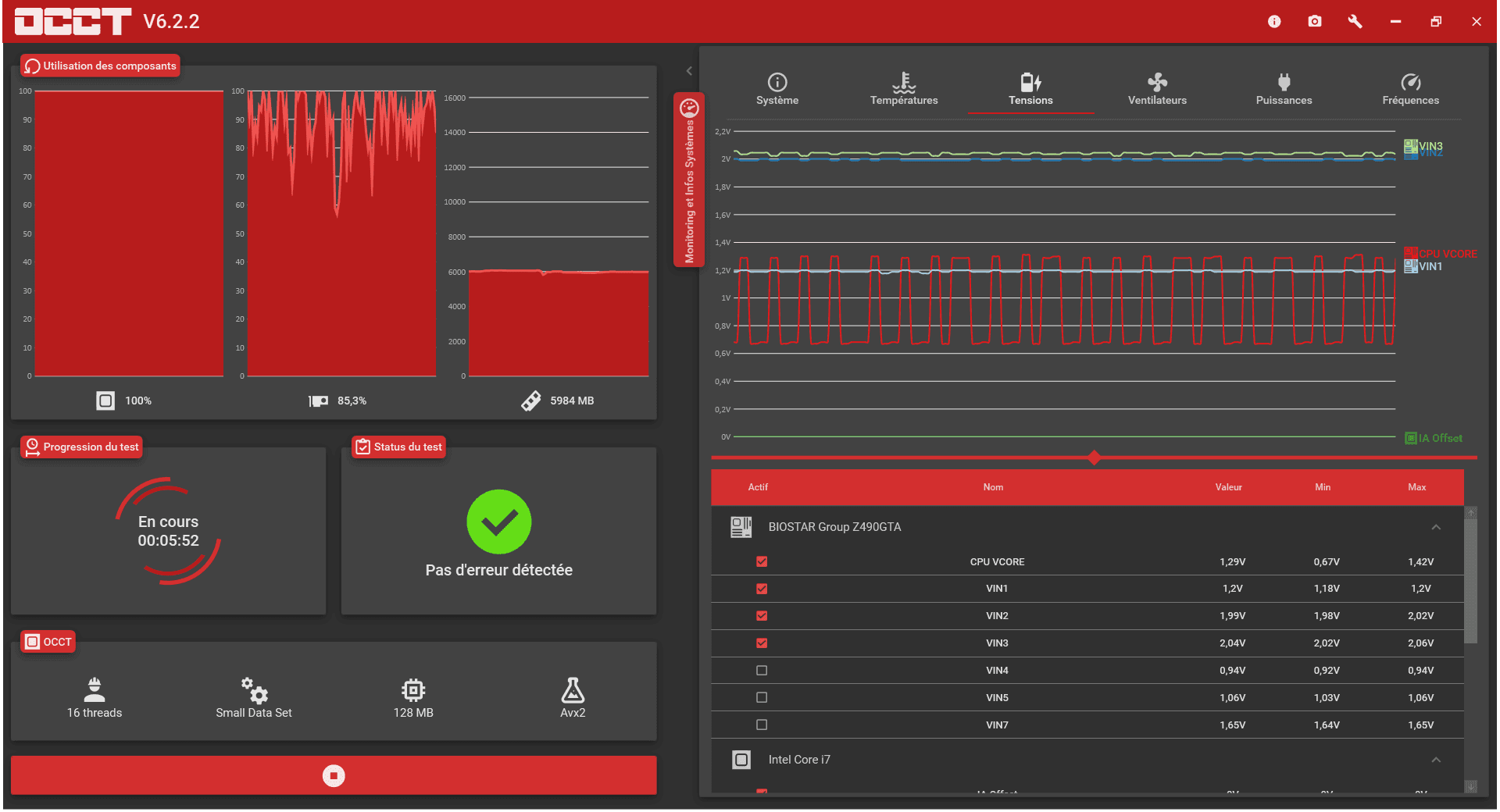
Task: Click the Monitoring et Infos Systèmes side tab
Action: click(689, 180)
